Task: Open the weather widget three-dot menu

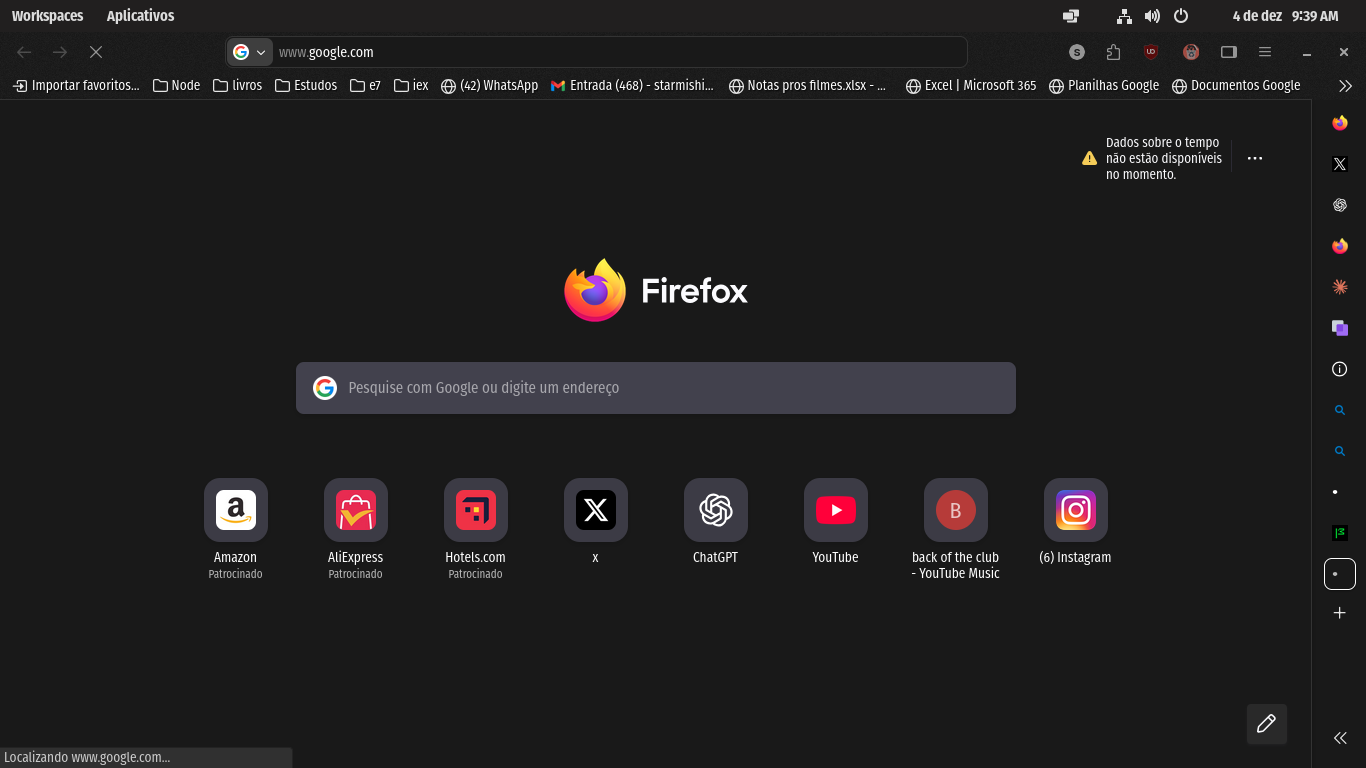Action: [x=1255, y=158]
